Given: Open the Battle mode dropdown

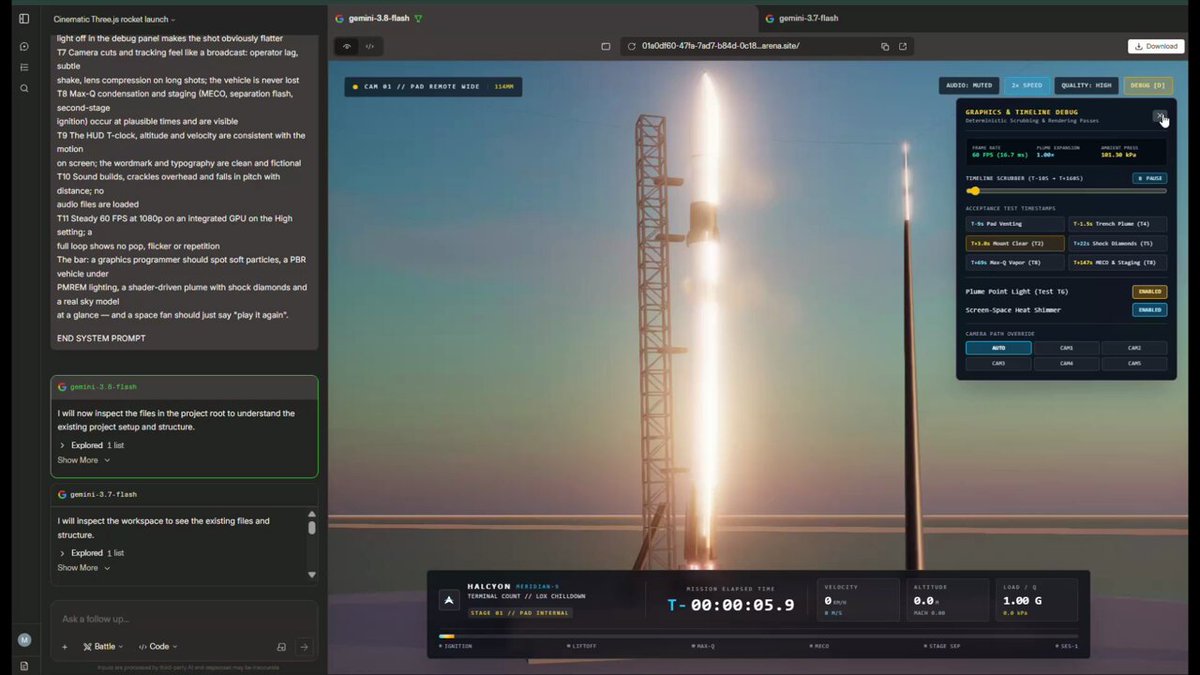Looking at the screenshot, I should [103, 647].
